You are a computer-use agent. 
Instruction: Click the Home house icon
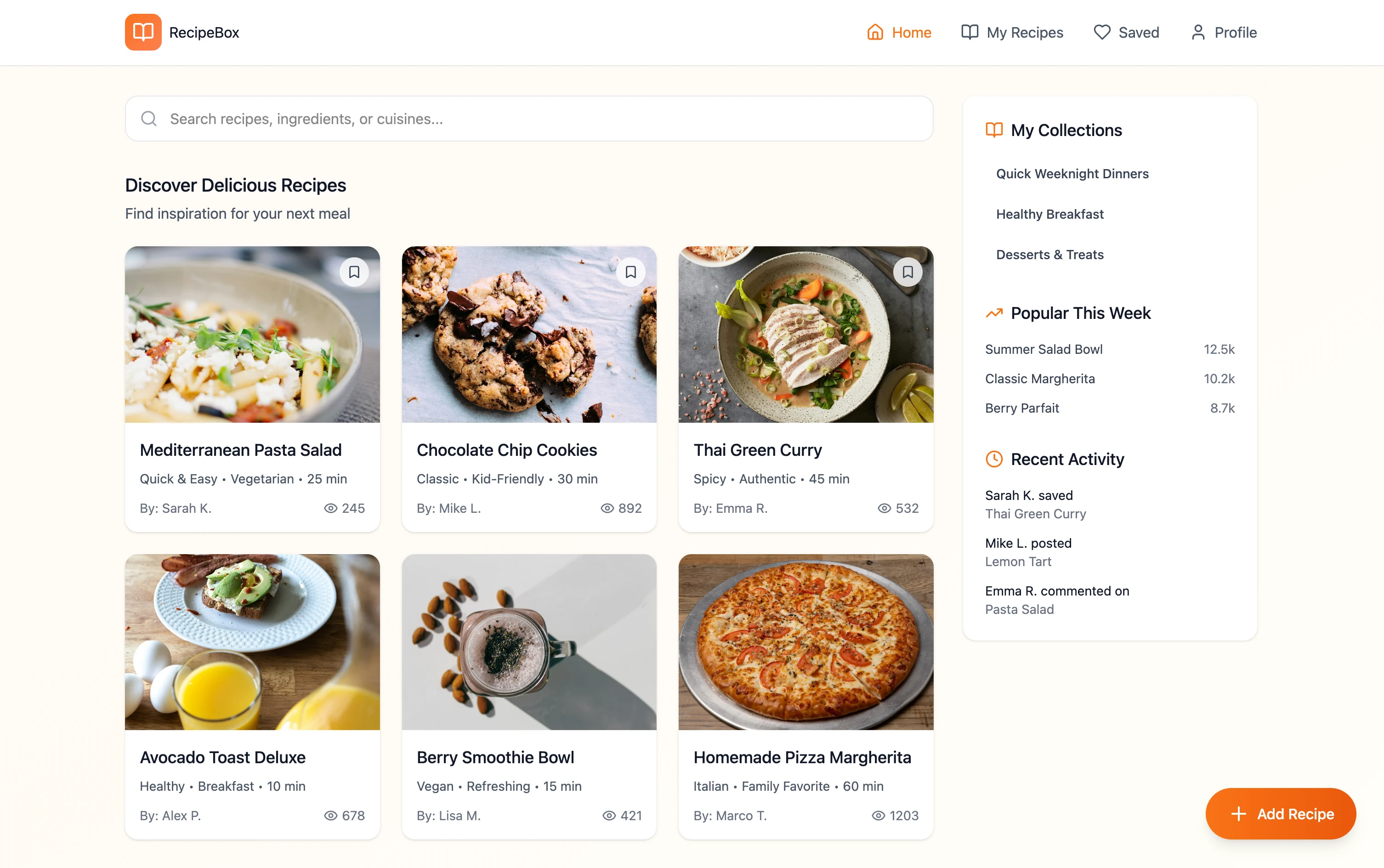(875, 32)
